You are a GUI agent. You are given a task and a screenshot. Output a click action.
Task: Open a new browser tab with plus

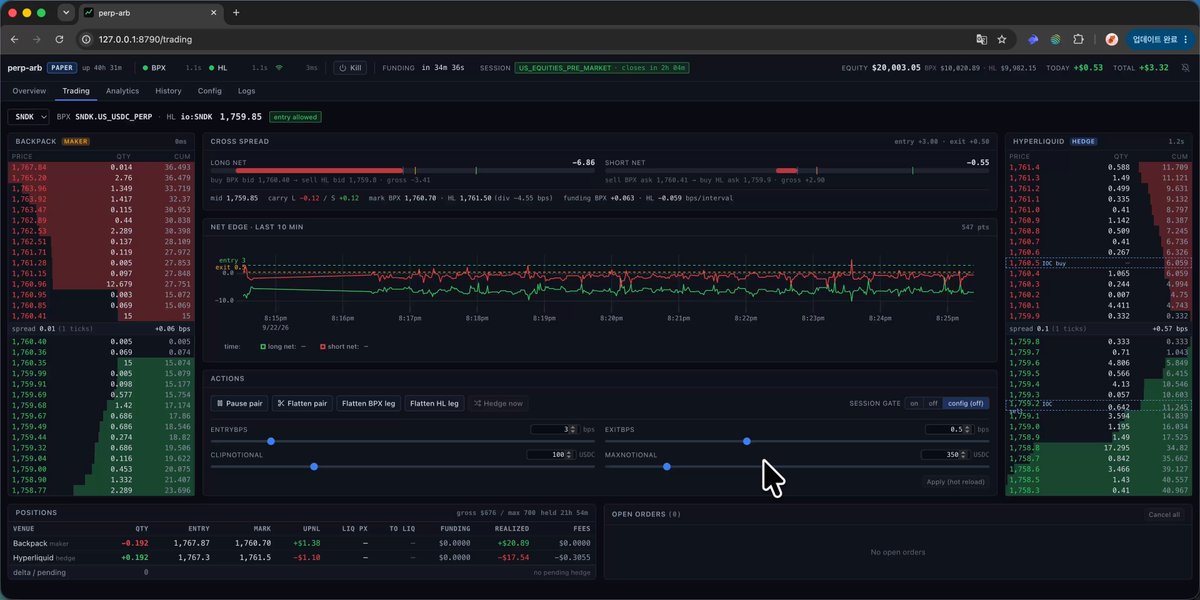(x=236, y=13)
